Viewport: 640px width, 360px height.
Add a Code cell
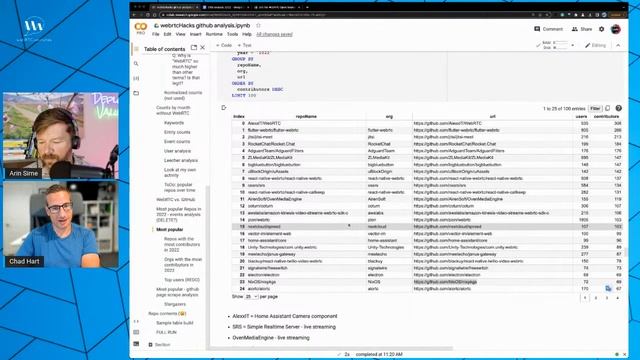(224, 45)
